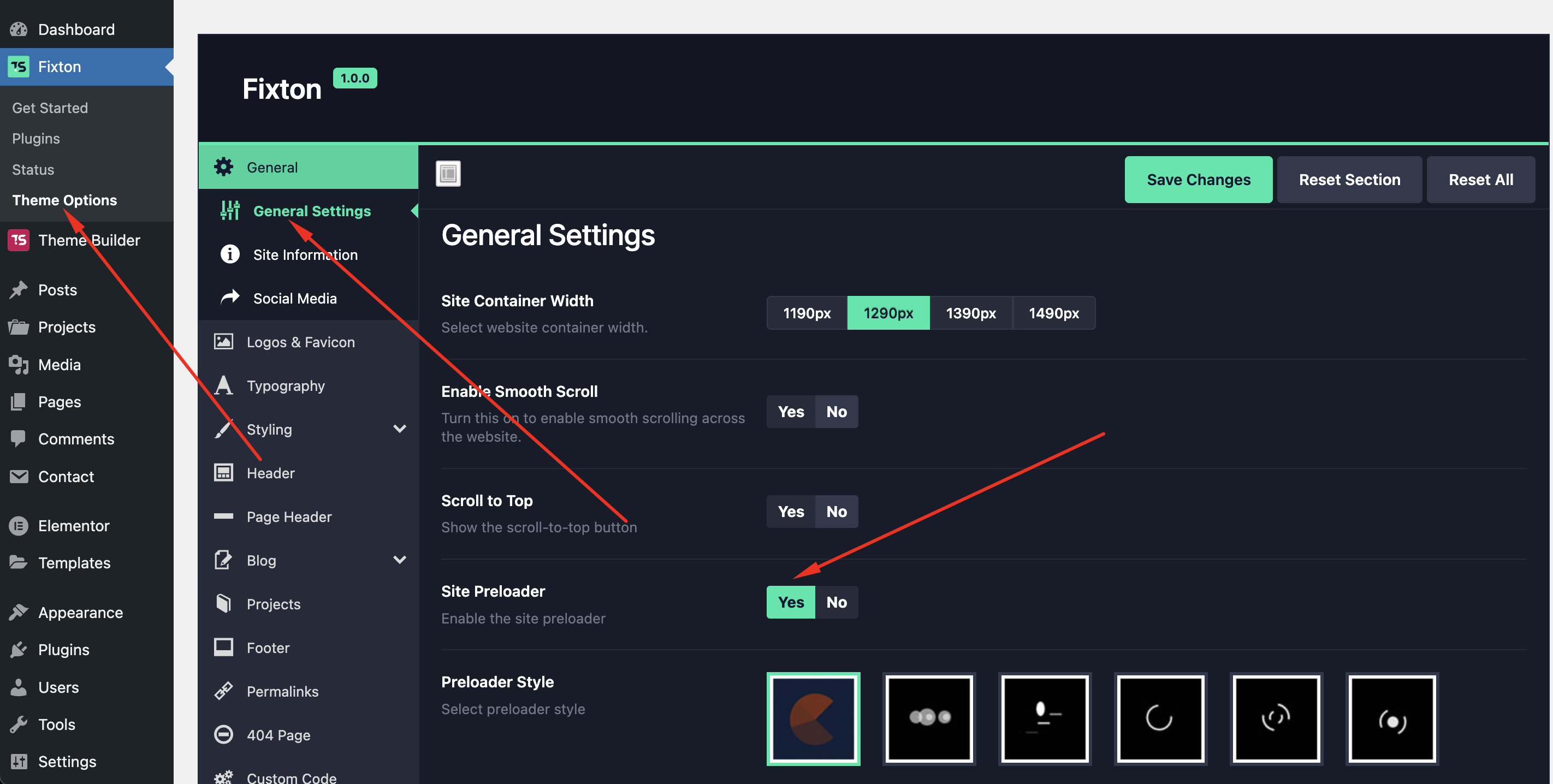
Task: Click the Reset Section button
Action: (1349, 180)
